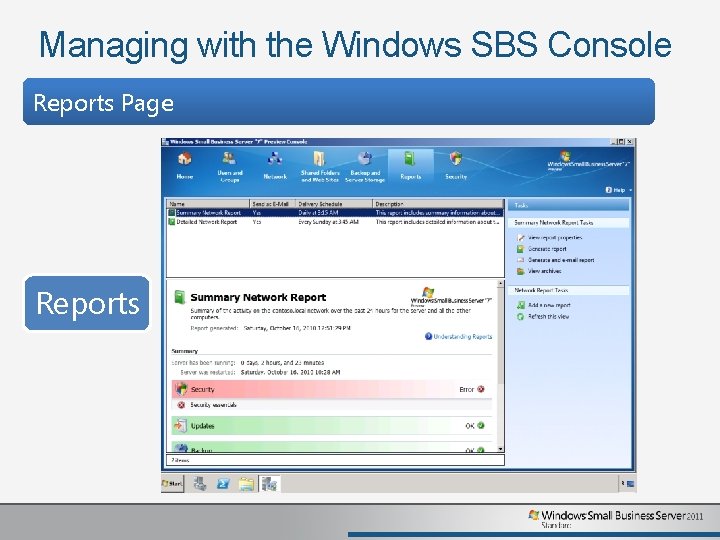Image resolution: width=720 pixels, height=540 pixels.
Task: Click the envelope icon for e-mail report
Action: click(520, 260)
